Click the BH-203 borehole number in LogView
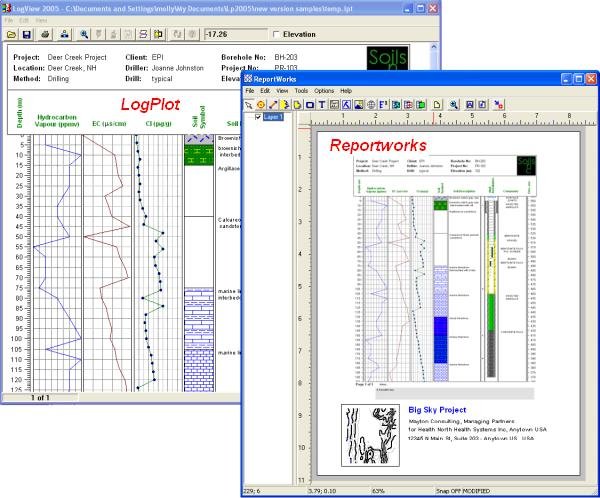Image resolution: width=600 pixels, height=498 pixels. pos(286,57)
